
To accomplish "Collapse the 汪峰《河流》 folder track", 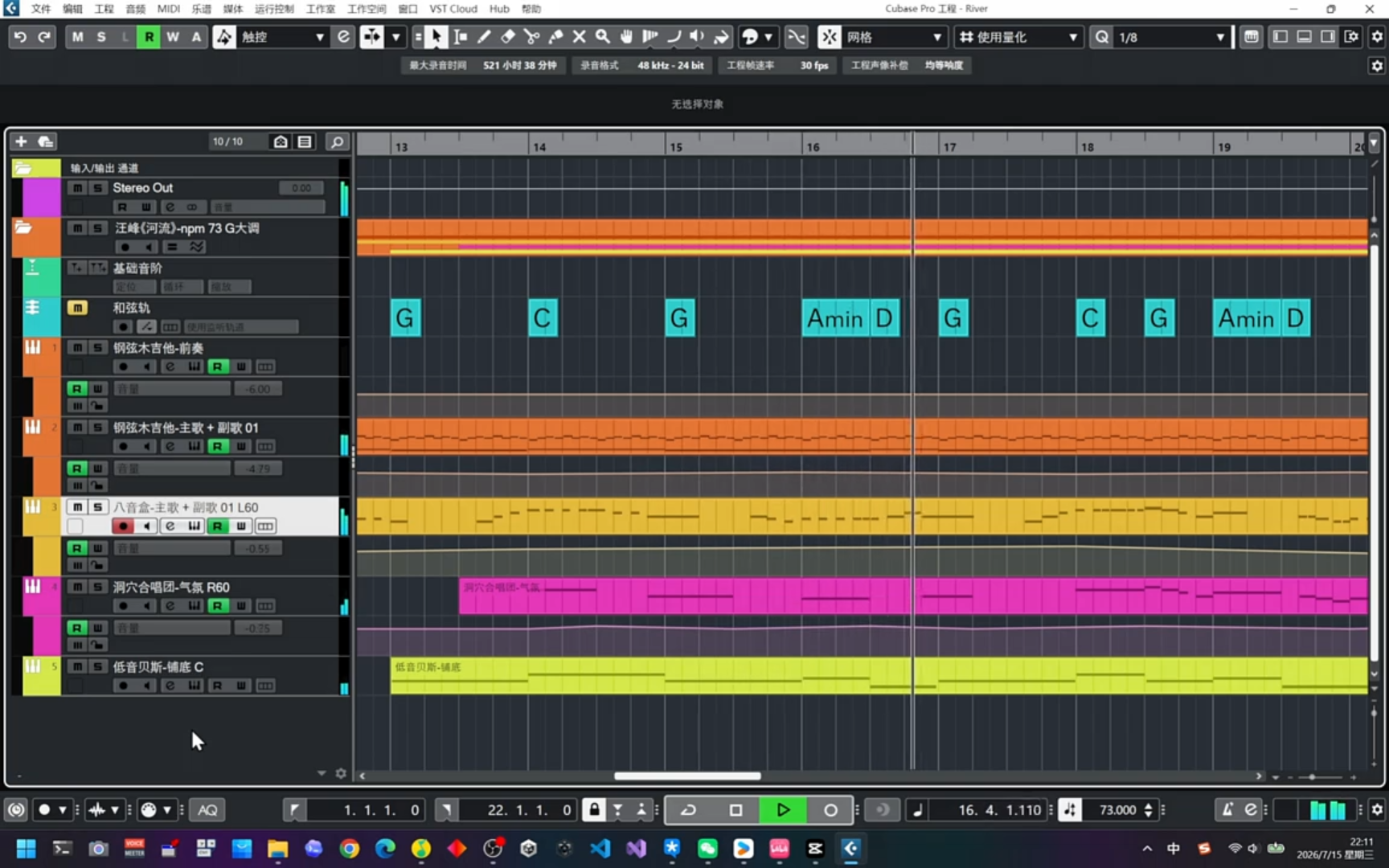I will point(23,228).
